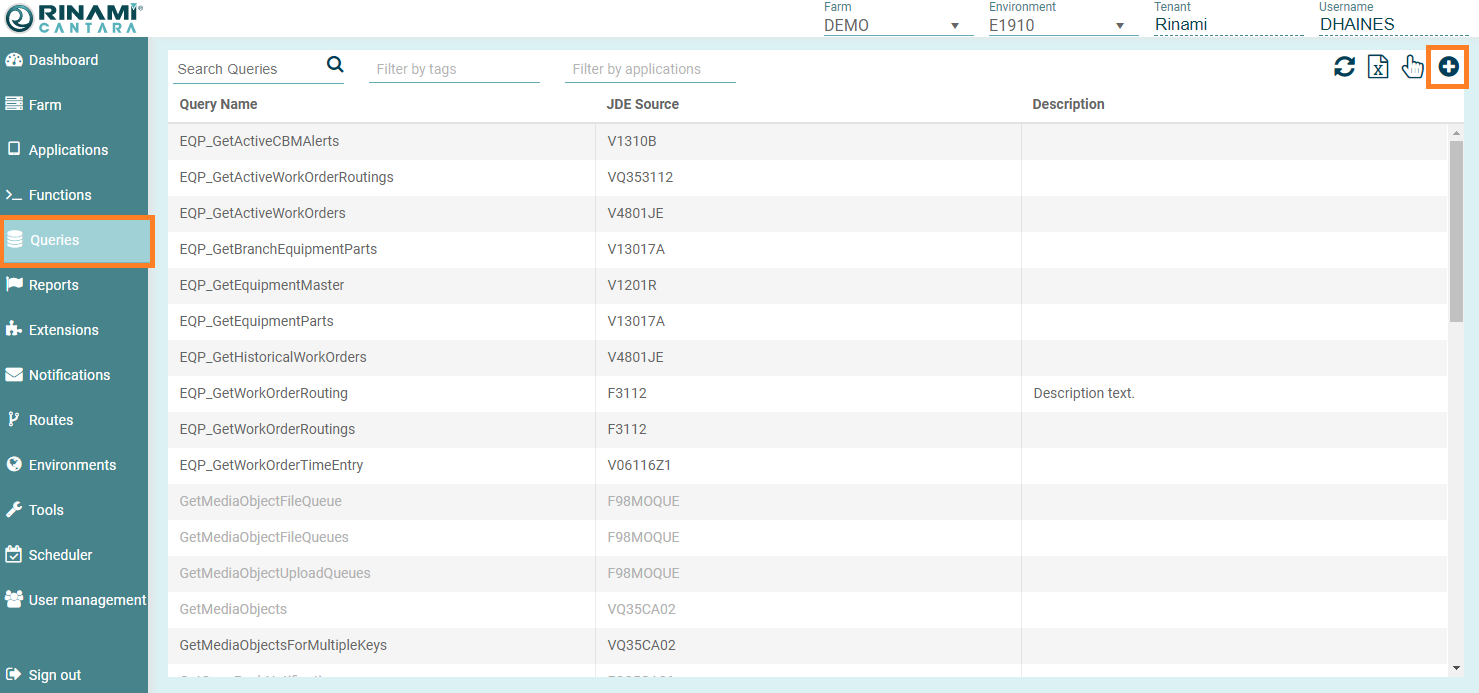Open the Reports menu item

point(53,285)
